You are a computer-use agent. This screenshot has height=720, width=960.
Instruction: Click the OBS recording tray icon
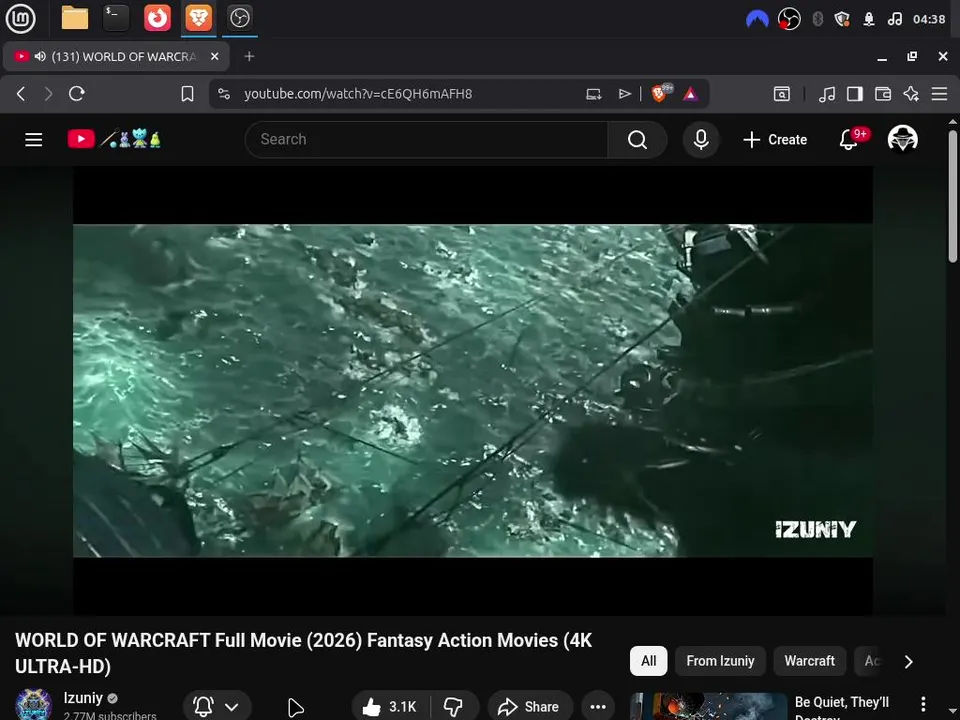point(789,19)
